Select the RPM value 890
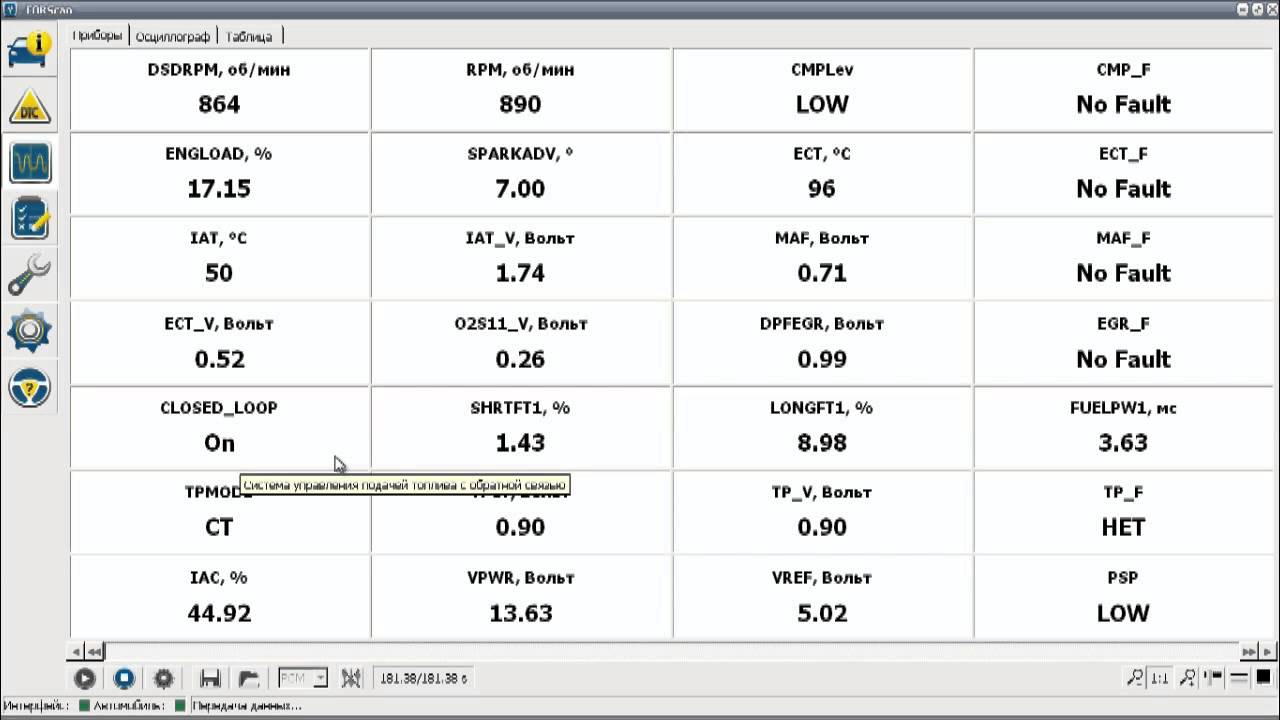 coord(520,104)
